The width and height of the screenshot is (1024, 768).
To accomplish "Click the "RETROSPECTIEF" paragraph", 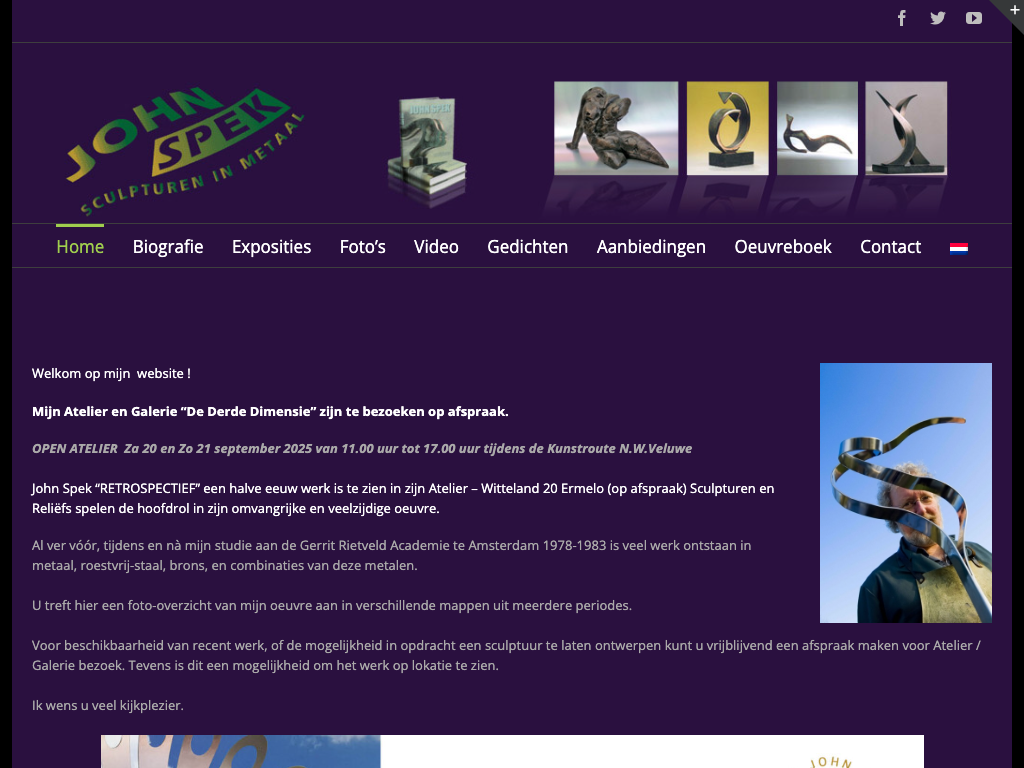I will tap(403, 498).
